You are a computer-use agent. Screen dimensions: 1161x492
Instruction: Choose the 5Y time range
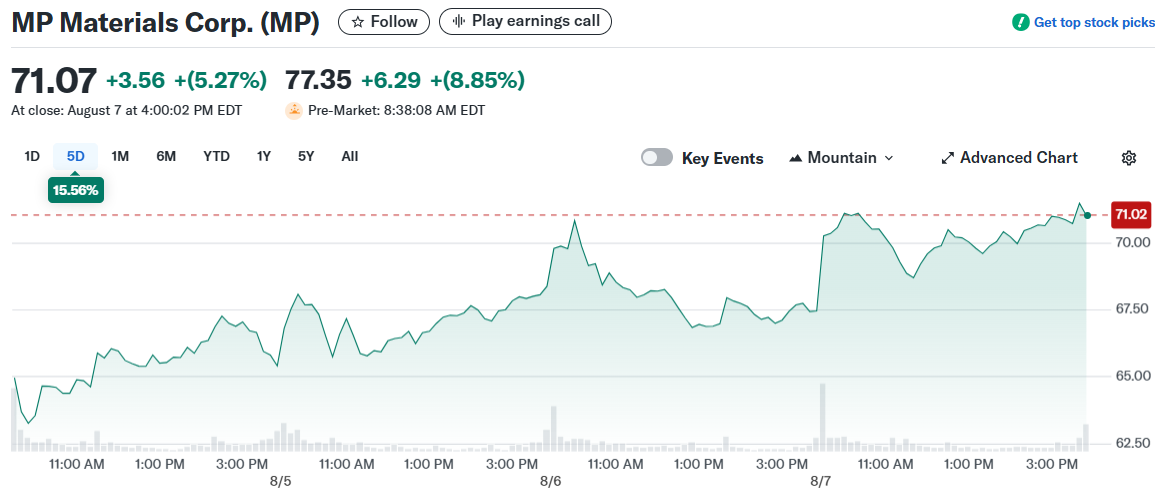pos(307,156)
